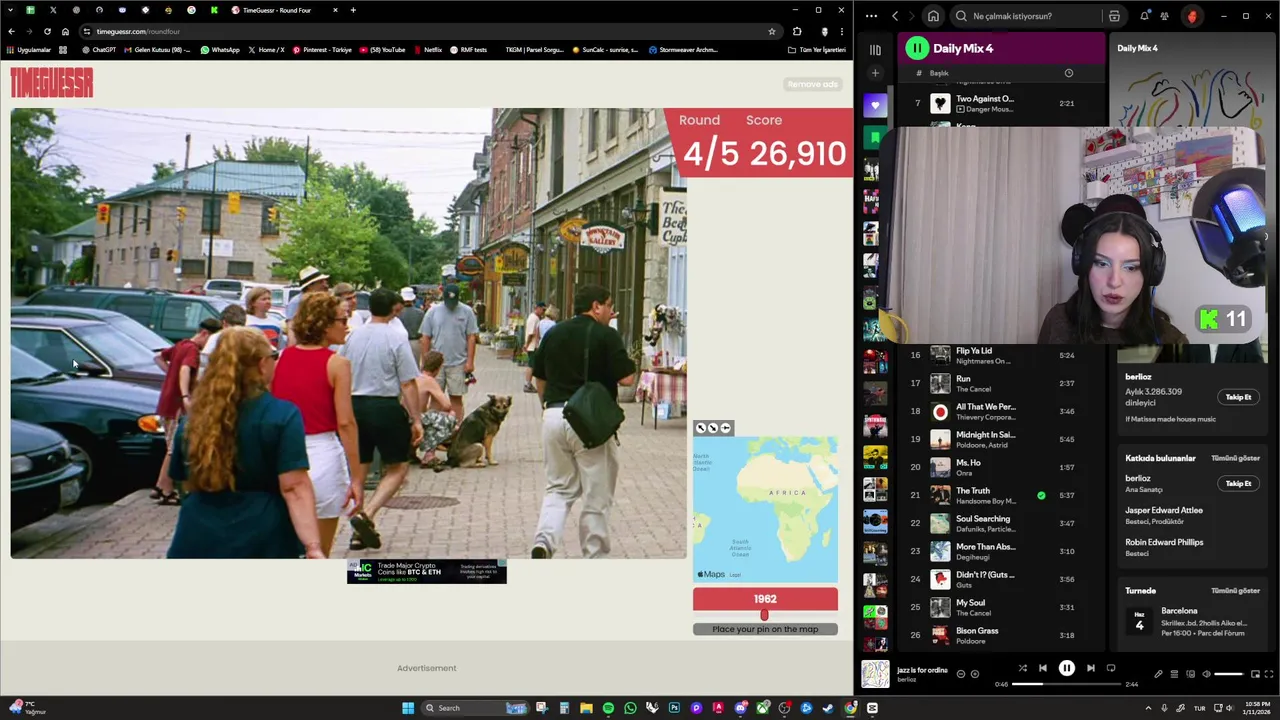Image resolution: width=1280 pixels, height=720 pixels.
Task: Click the address bar timeguessr.com
Action: tap(420, 31)
